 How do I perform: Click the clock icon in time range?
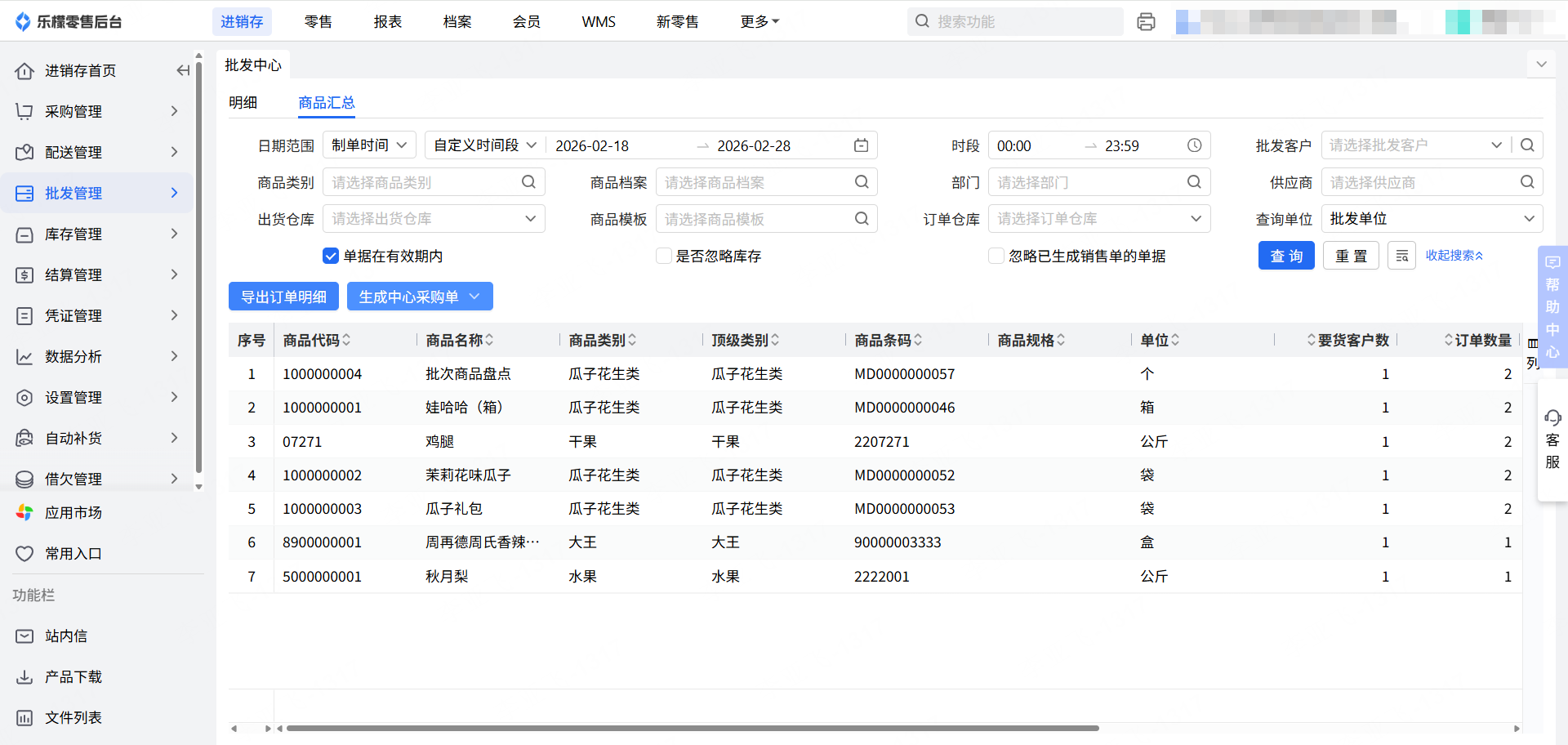(x=1194, y=145)
